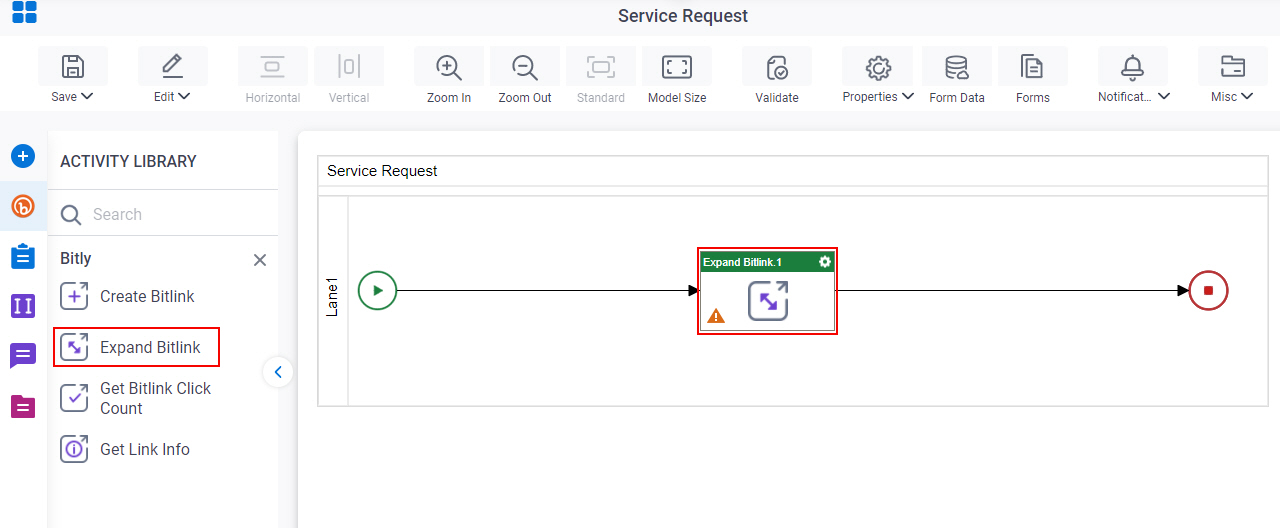Open Expand Bitlink.1 settings gear
Viewport: 1280px width, 528px height.
[x=825, y=261]
